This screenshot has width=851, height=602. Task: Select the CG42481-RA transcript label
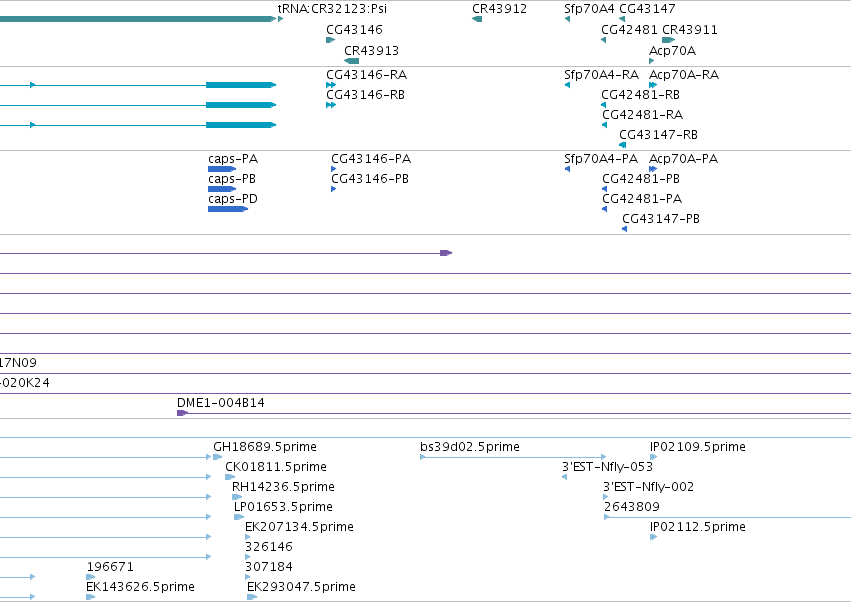tap(642, 115)
